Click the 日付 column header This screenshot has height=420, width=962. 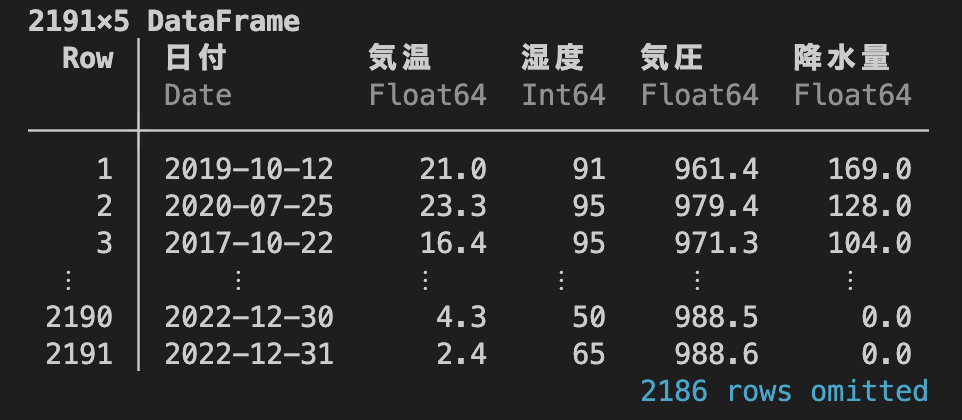pyautogui.click(x=196, y=59)
